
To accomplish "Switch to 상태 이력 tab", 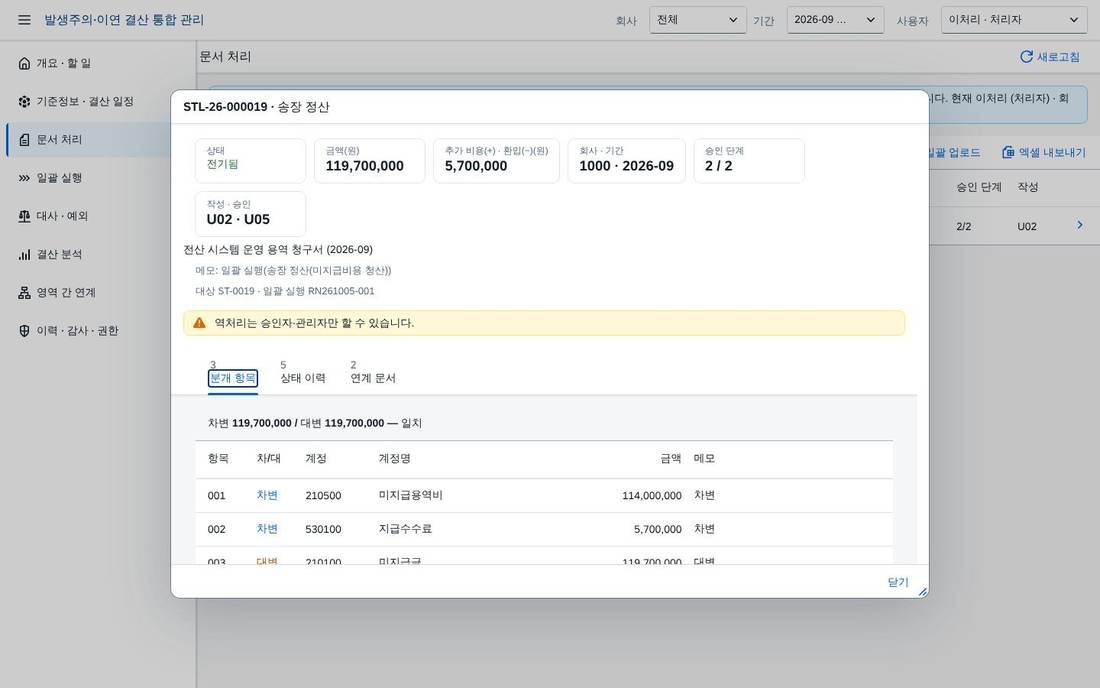I will click(303, 373).
